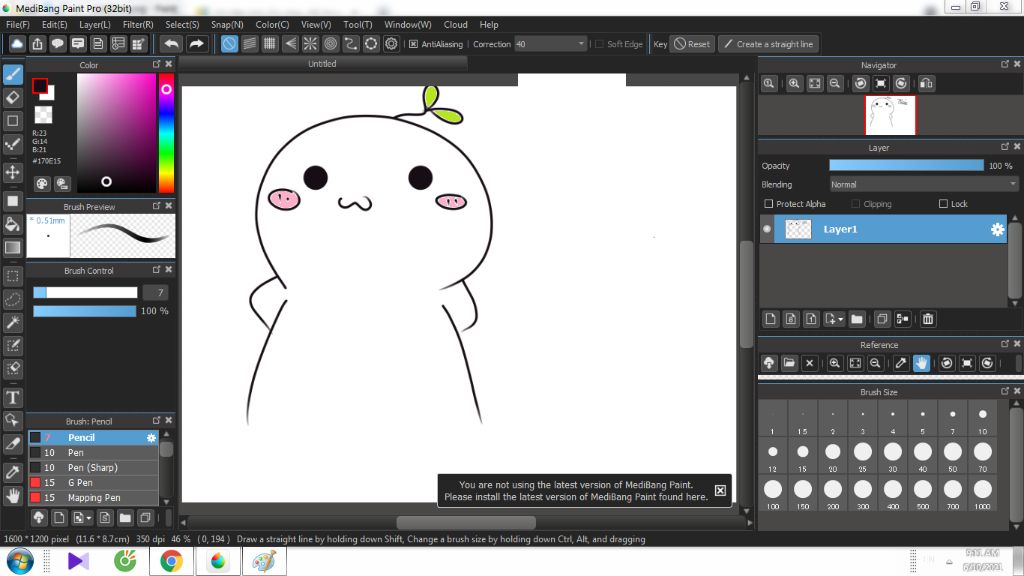
Task: Select the Hand tool
Action: [12, 496]
